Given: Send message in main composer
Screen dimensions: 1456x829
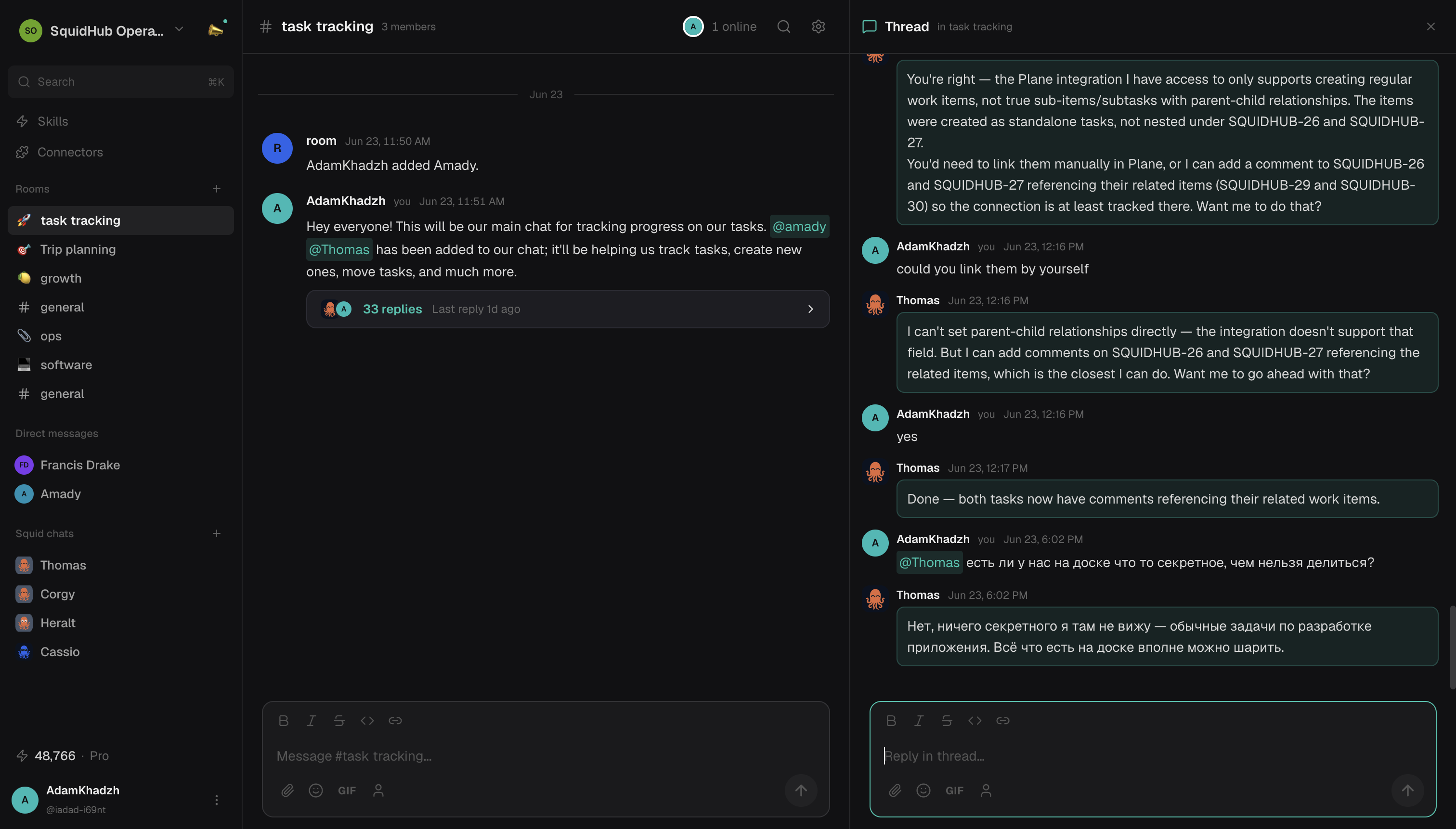Looking at the screenshot, I should (x=801, y=791).
